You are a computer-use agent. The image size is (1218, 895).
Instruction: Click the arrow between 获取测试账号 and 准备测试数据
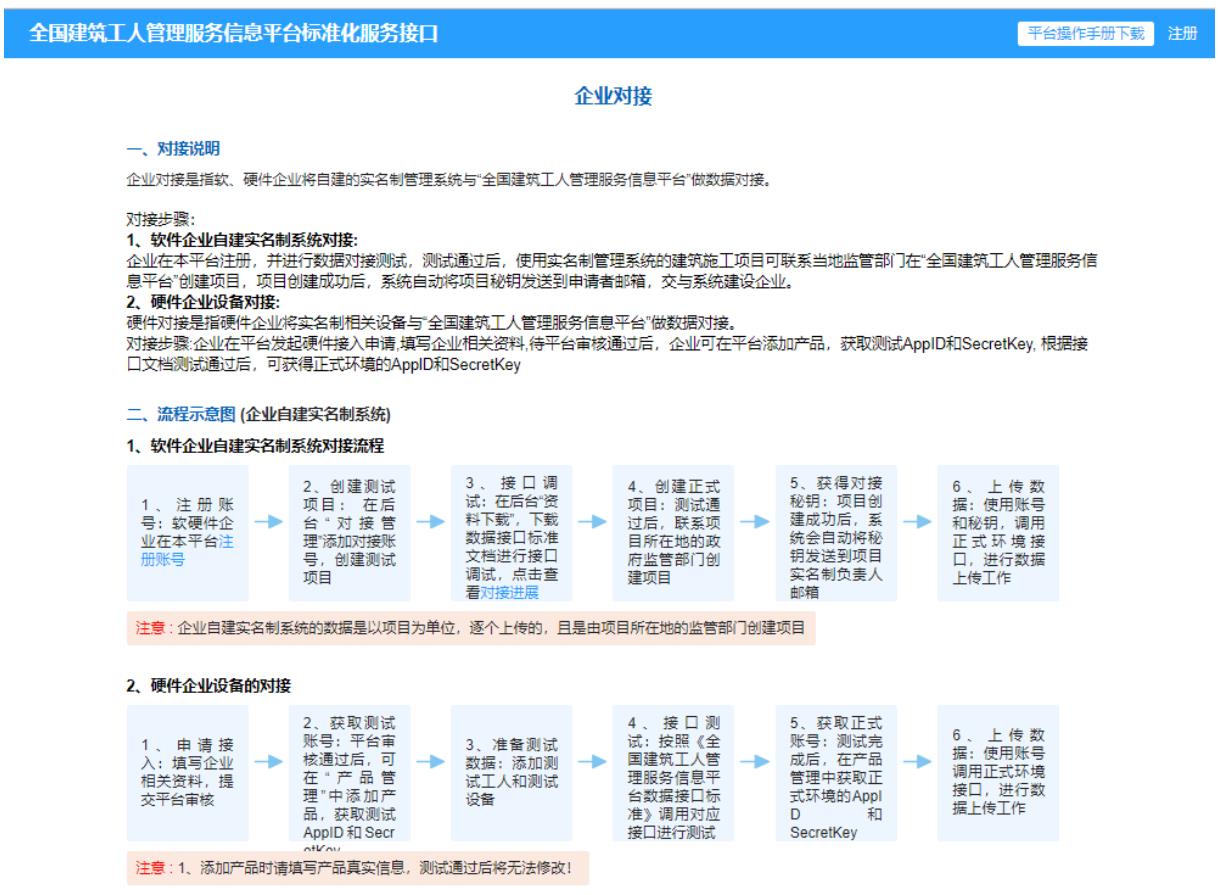430,761
